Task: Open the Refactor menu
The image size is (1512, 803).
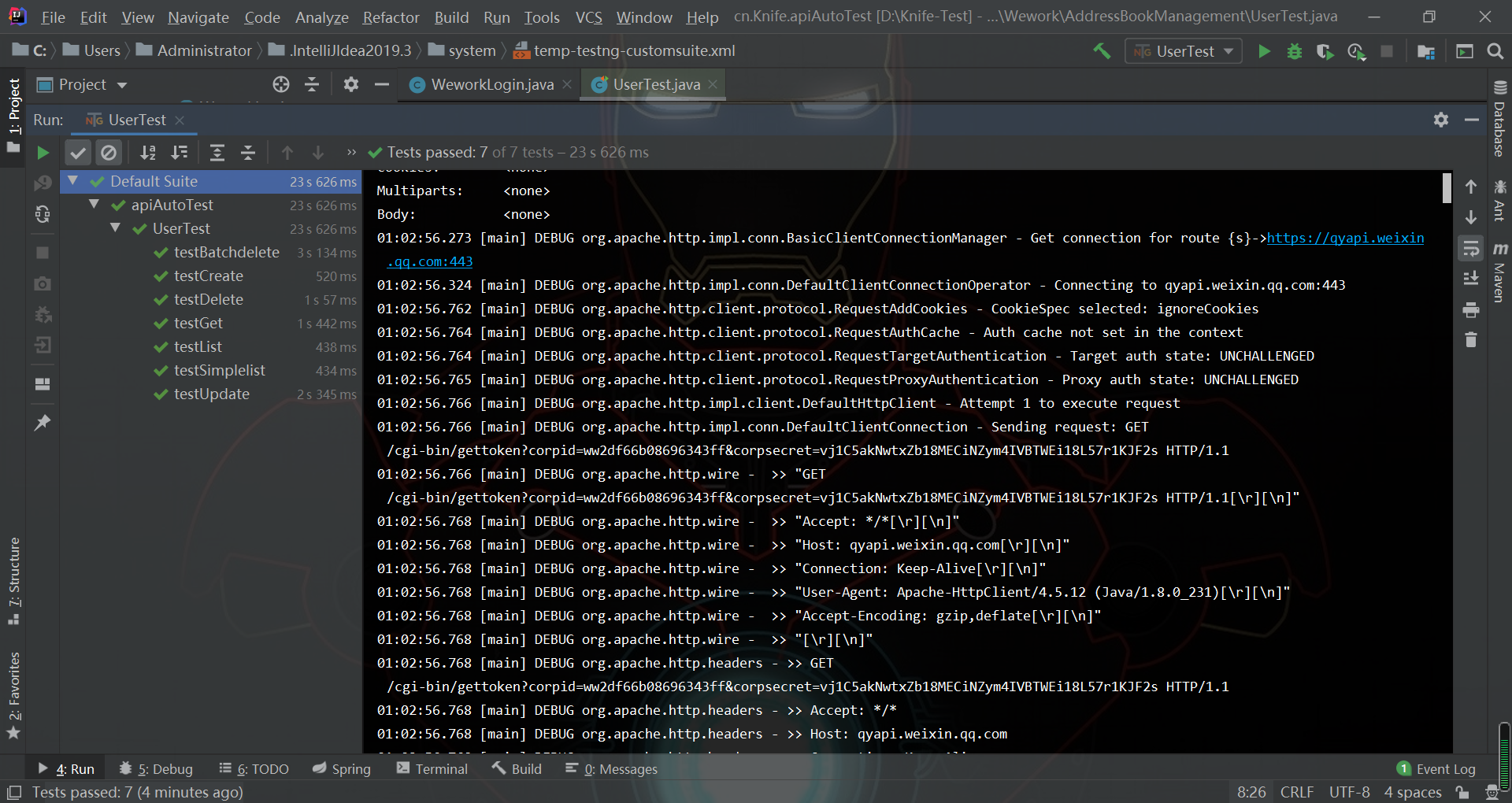Action: pos(391,17)
